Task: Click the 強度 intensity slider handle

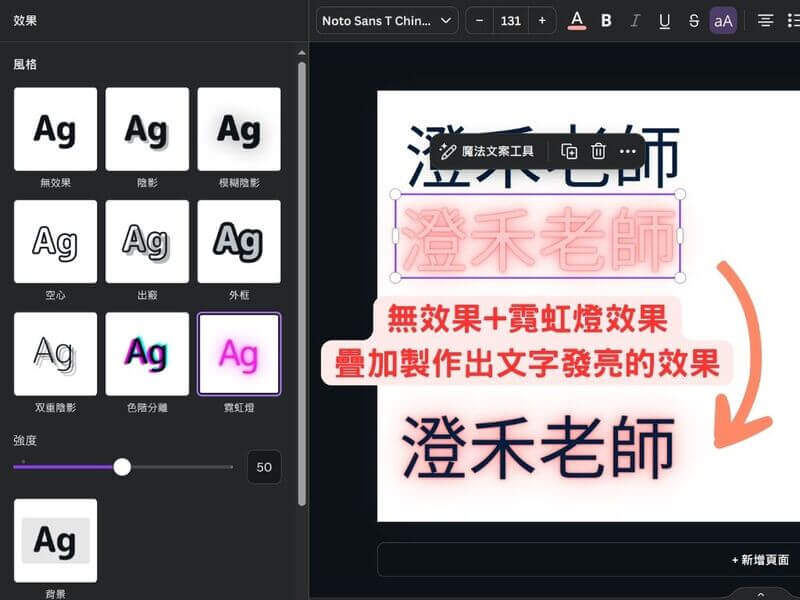Action: click(122, 467)
